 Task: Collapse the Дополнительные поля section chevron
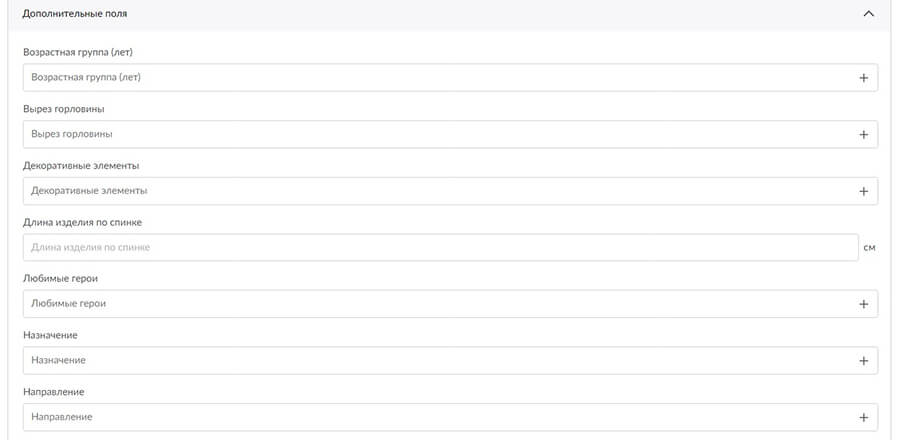click(868, 14)
